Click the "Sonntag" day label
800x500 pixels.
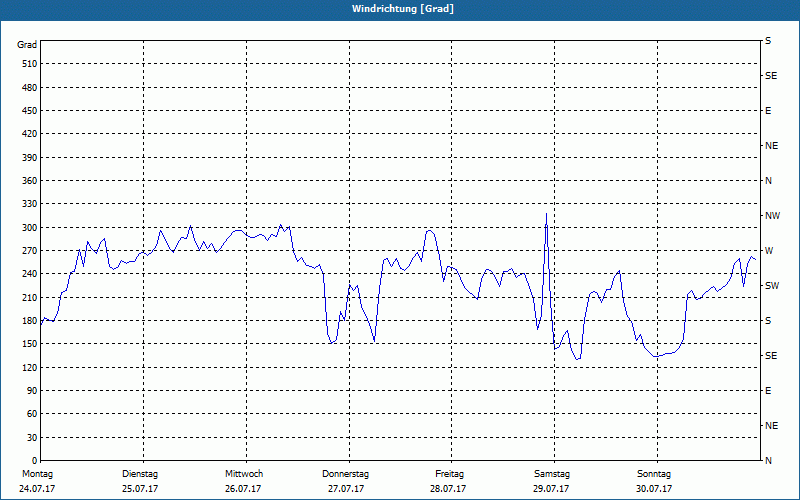coord(654,474)
